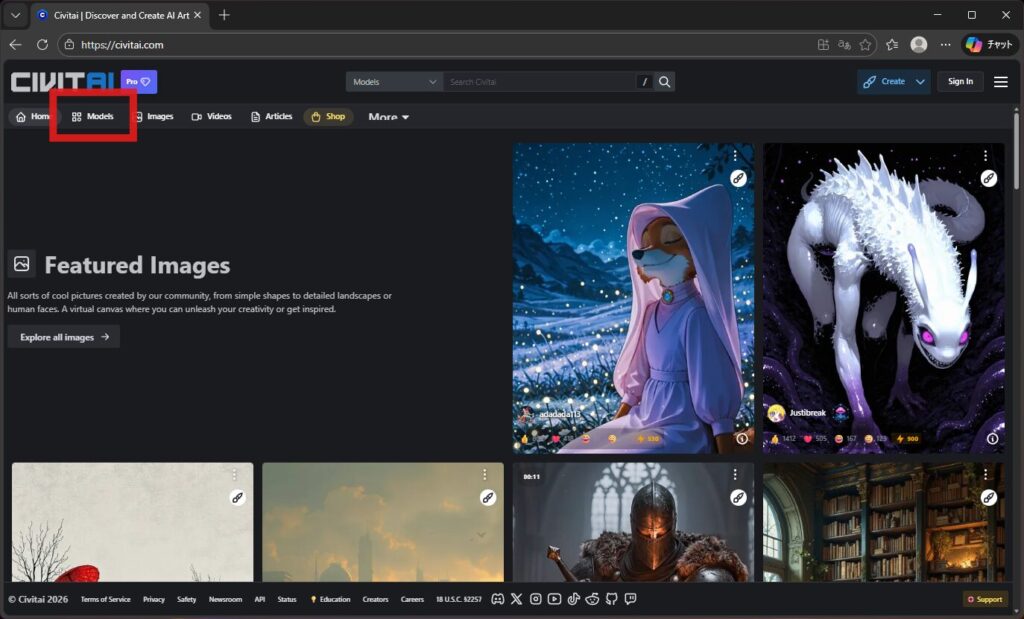The width and height of the screenshot is (1024, 619).
Task: Switch to the Images tab
Action: point(153,117)
